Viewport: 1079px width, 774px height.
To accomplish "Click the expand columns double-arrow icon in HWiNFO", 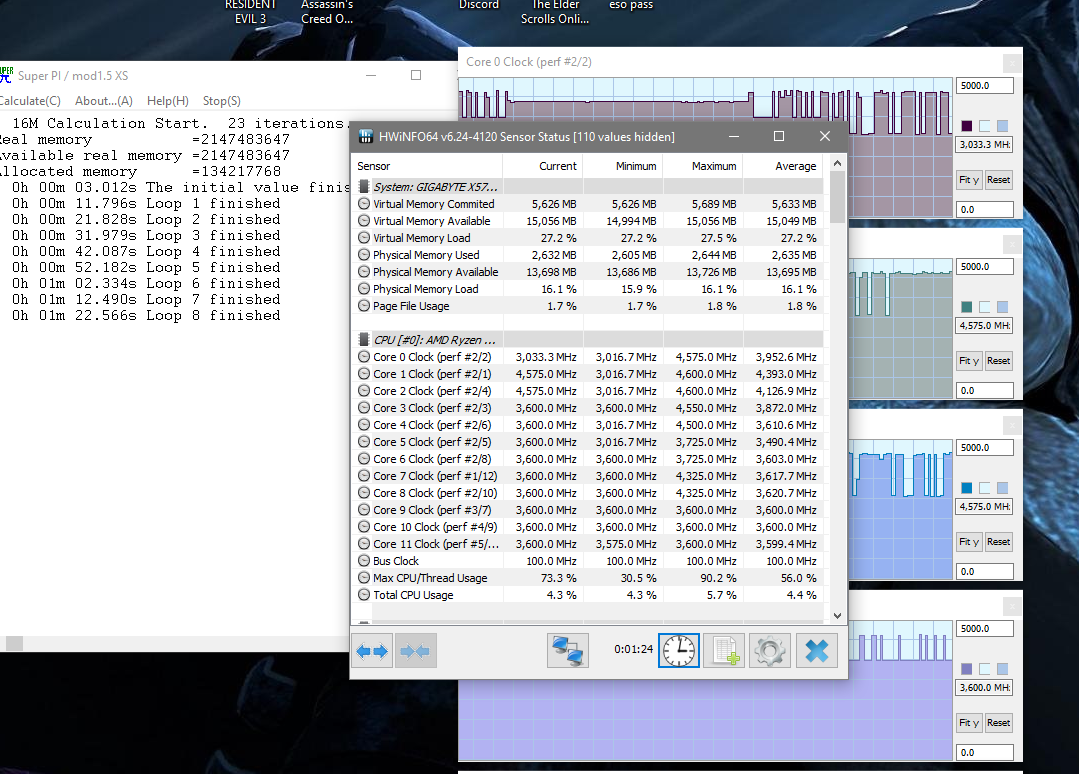I will point(372,651).
